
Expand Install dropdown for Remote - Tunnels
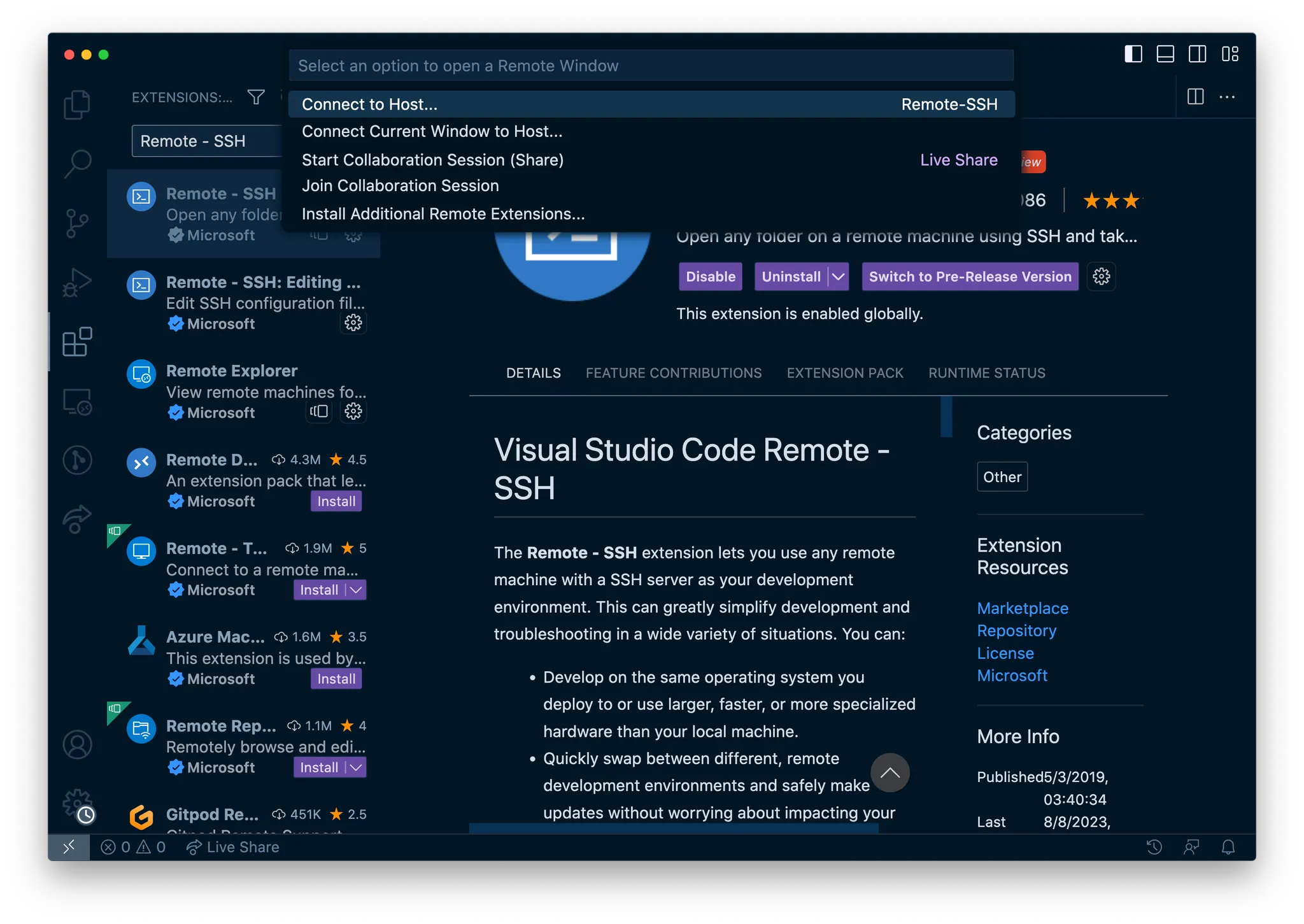click(356, 590)
